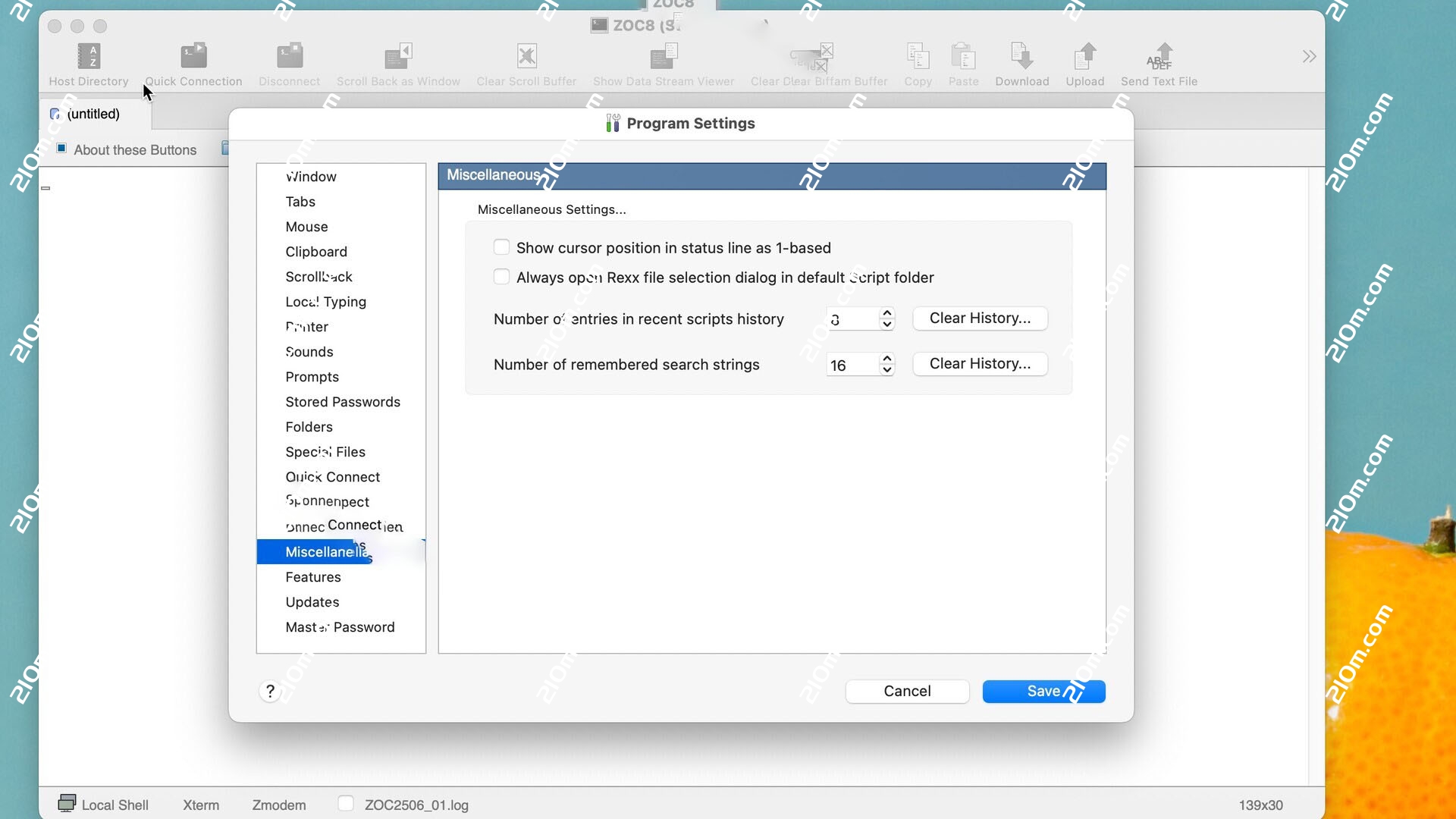Click the Paste toolbar icon
The width and height of the screenshot is (1456, 819).
coord(963,56)
